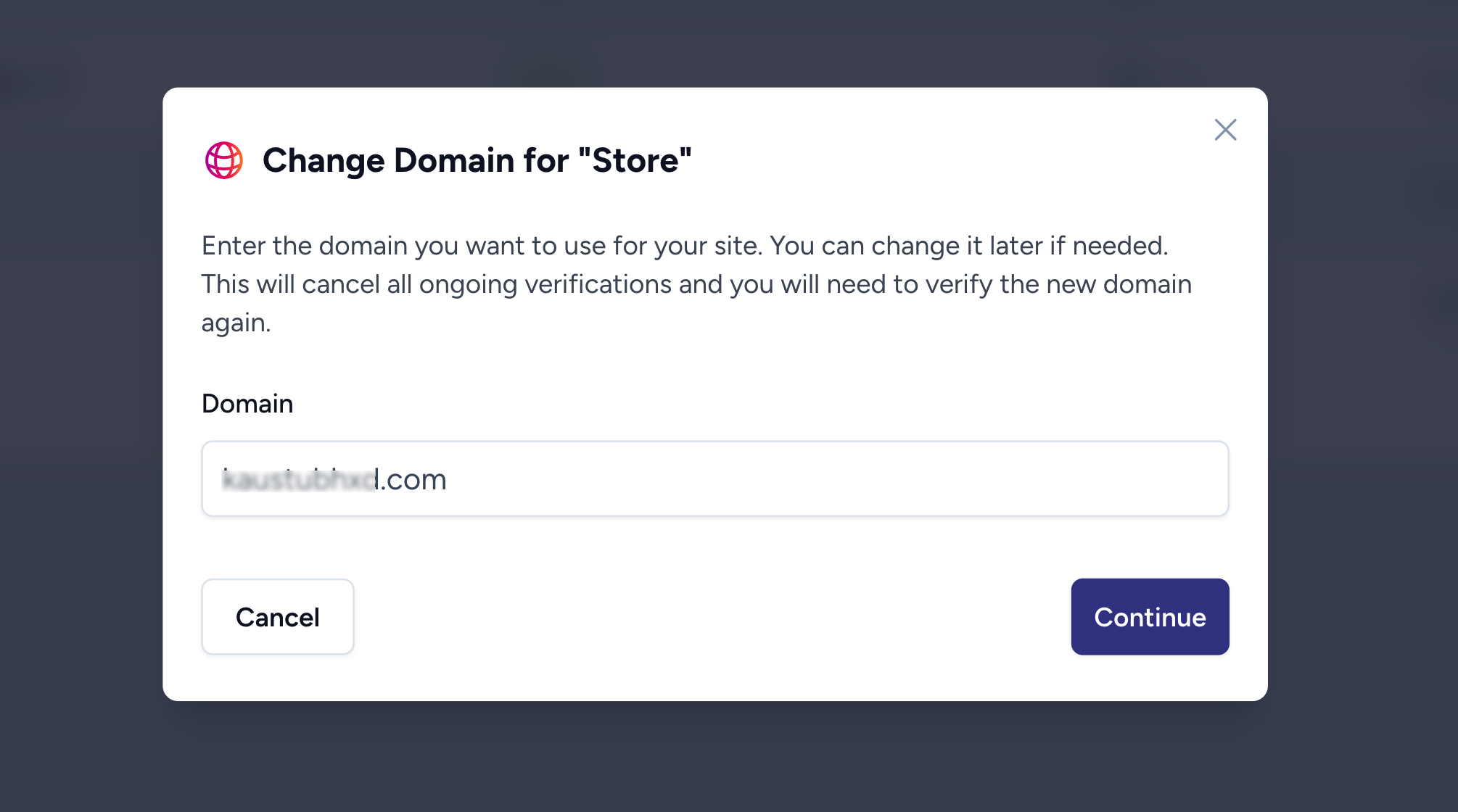Image resolution: width=1458 pixels, height=812 pixels.
Task: Select the blurred domain name text
Action: tap(297, 478)
